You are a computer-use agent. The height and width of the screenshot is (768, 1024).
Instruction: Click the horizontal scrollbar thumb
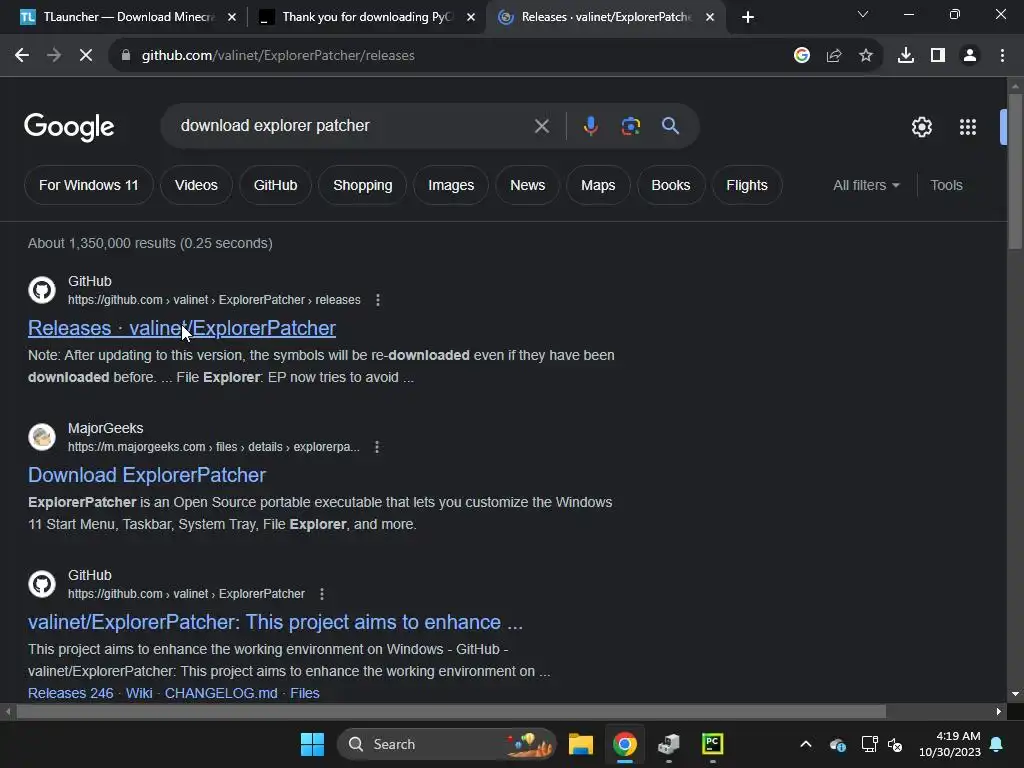coord(451,712)
